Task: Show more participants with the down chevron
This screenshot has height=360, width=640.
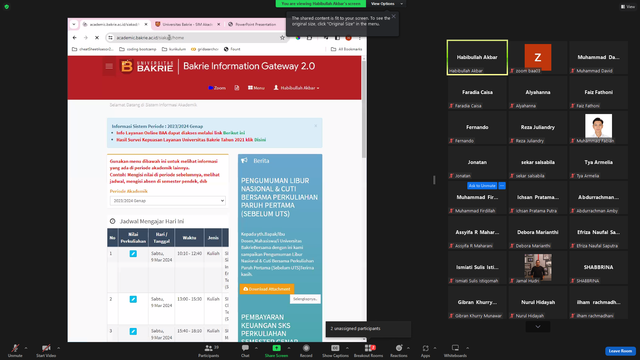Action: pyautogui.click(x=538, y=327)
